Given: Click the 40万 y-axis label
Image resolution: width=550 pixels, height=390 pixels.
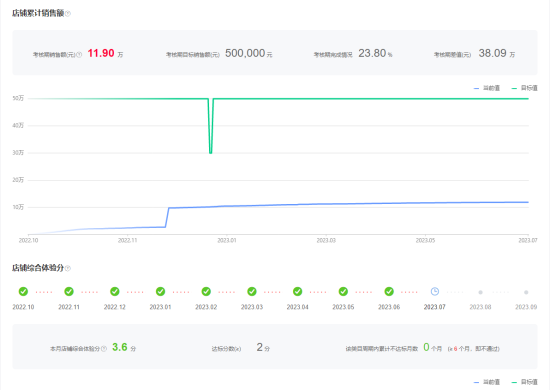Looking at the screenshot, I should click(x=18, y=125).
